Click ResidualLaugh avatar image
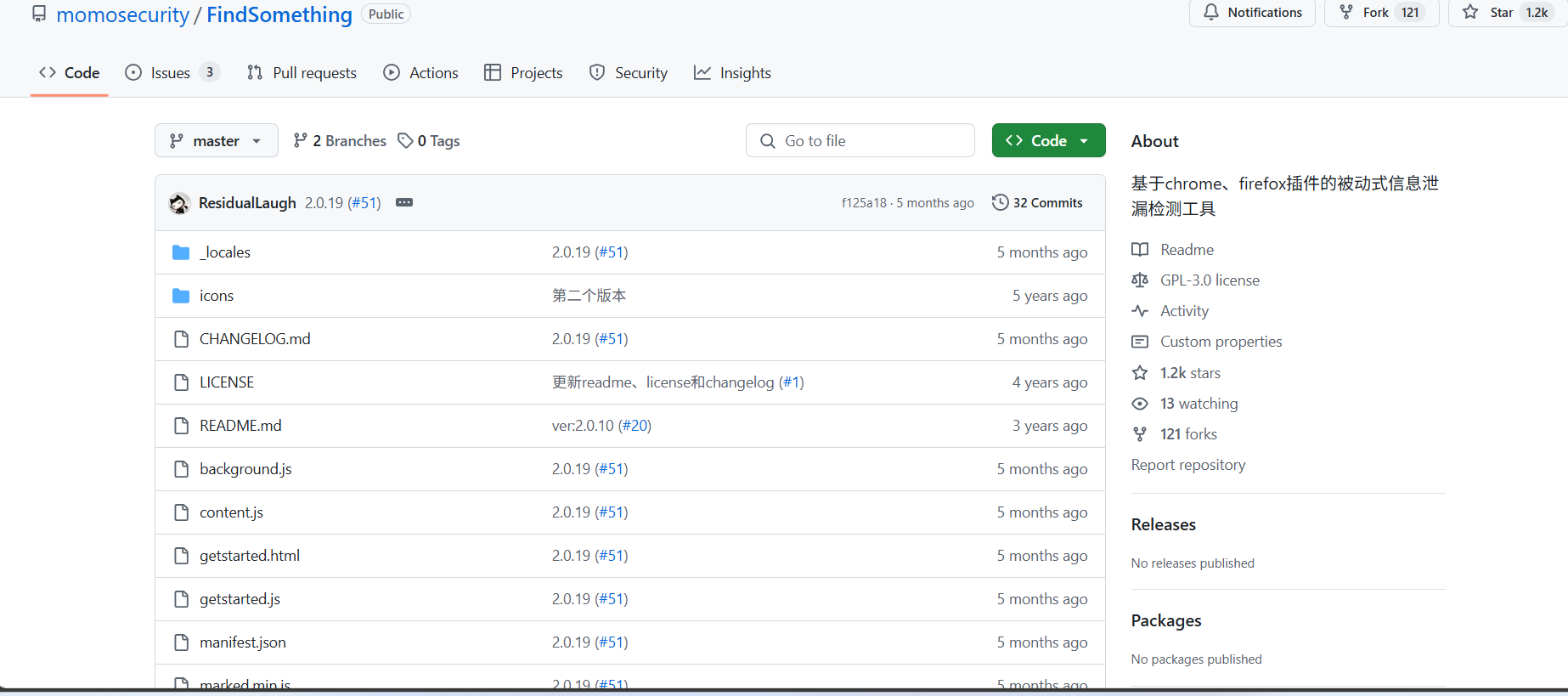1568x696 pixels. (179, 203)
